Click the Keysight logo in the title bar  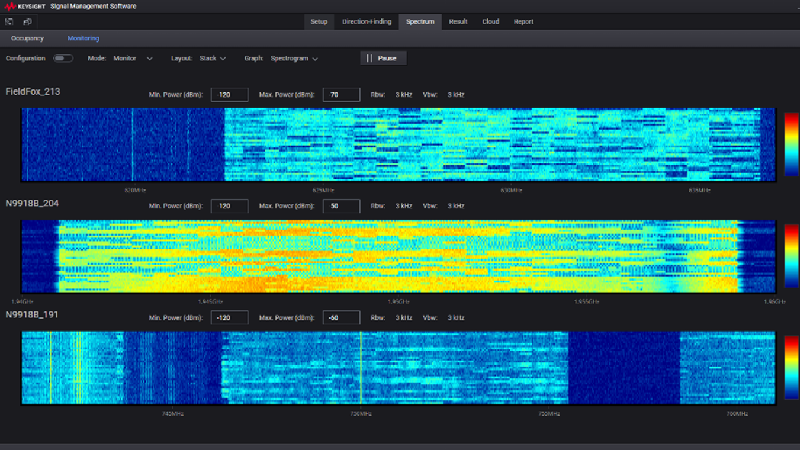click(24, 6)
